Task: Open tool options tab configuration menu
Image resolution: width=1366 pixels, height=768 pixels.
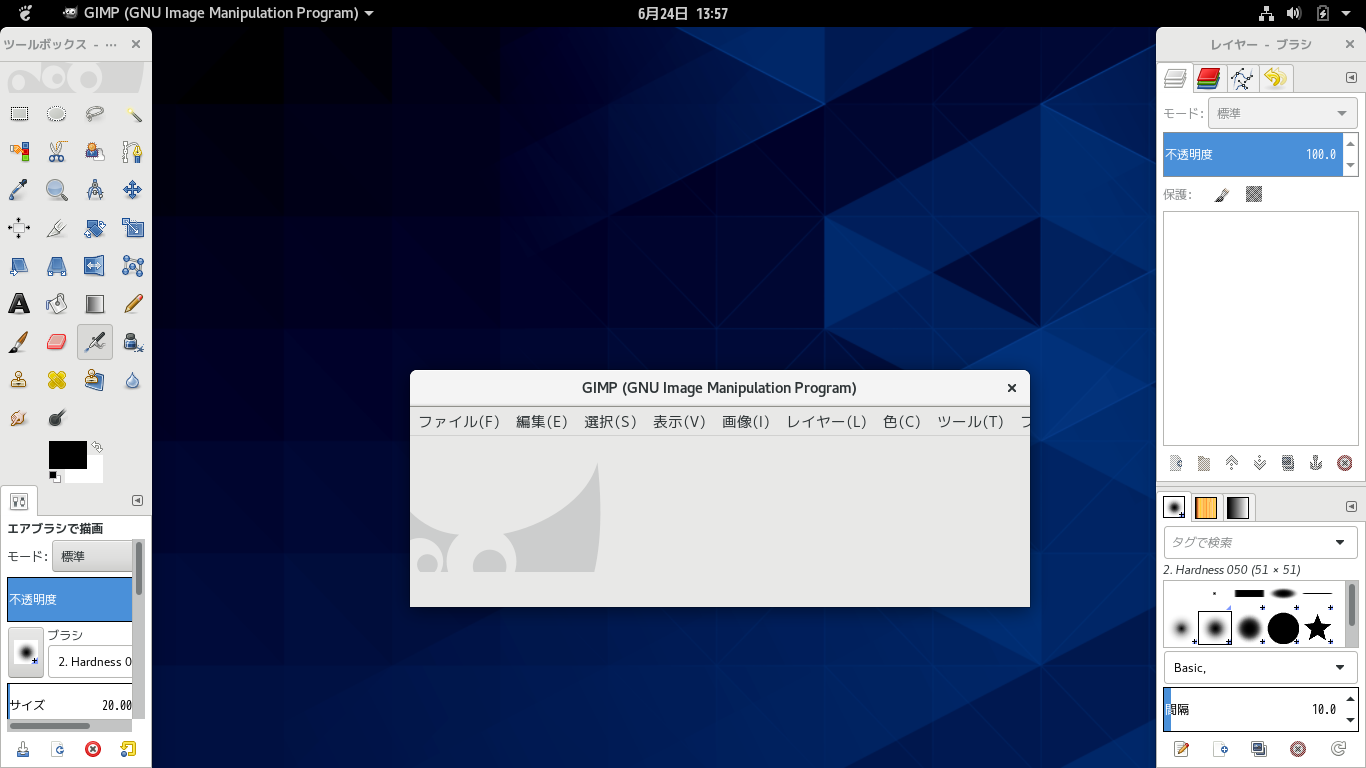Action: [x=138, y=501]
